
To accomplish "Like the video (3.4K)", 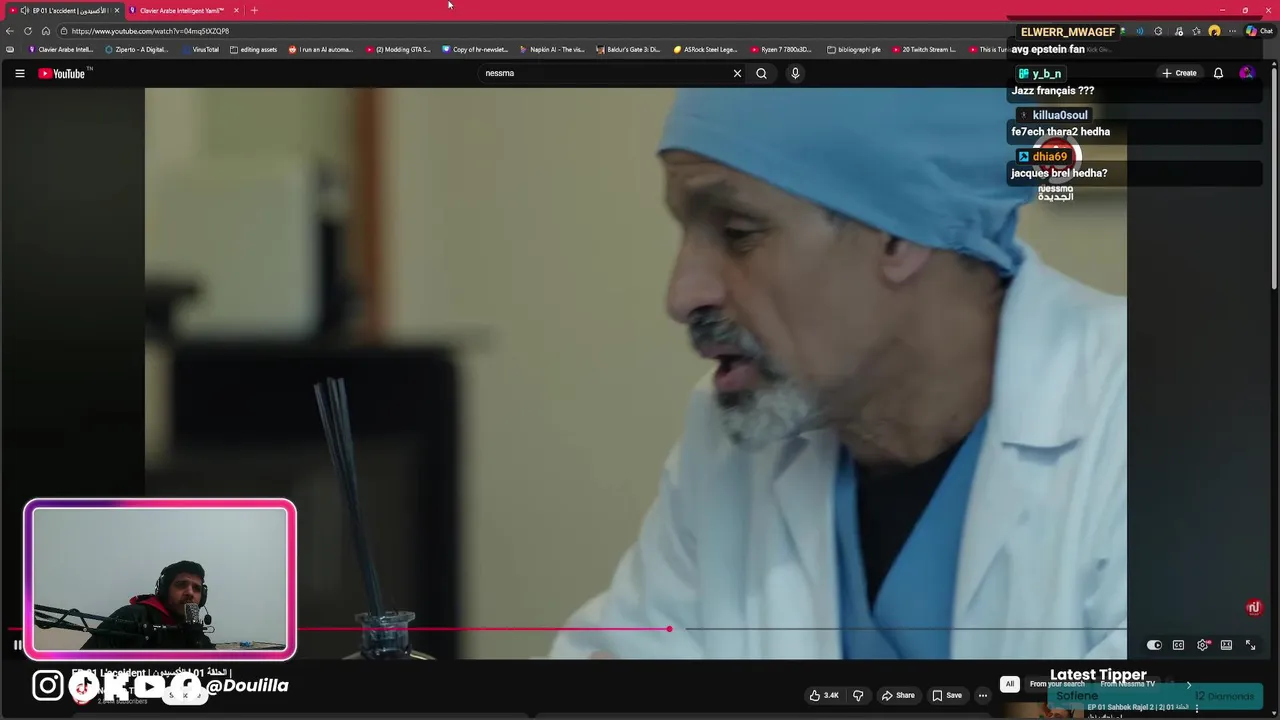I will click(x=824, y=696).
